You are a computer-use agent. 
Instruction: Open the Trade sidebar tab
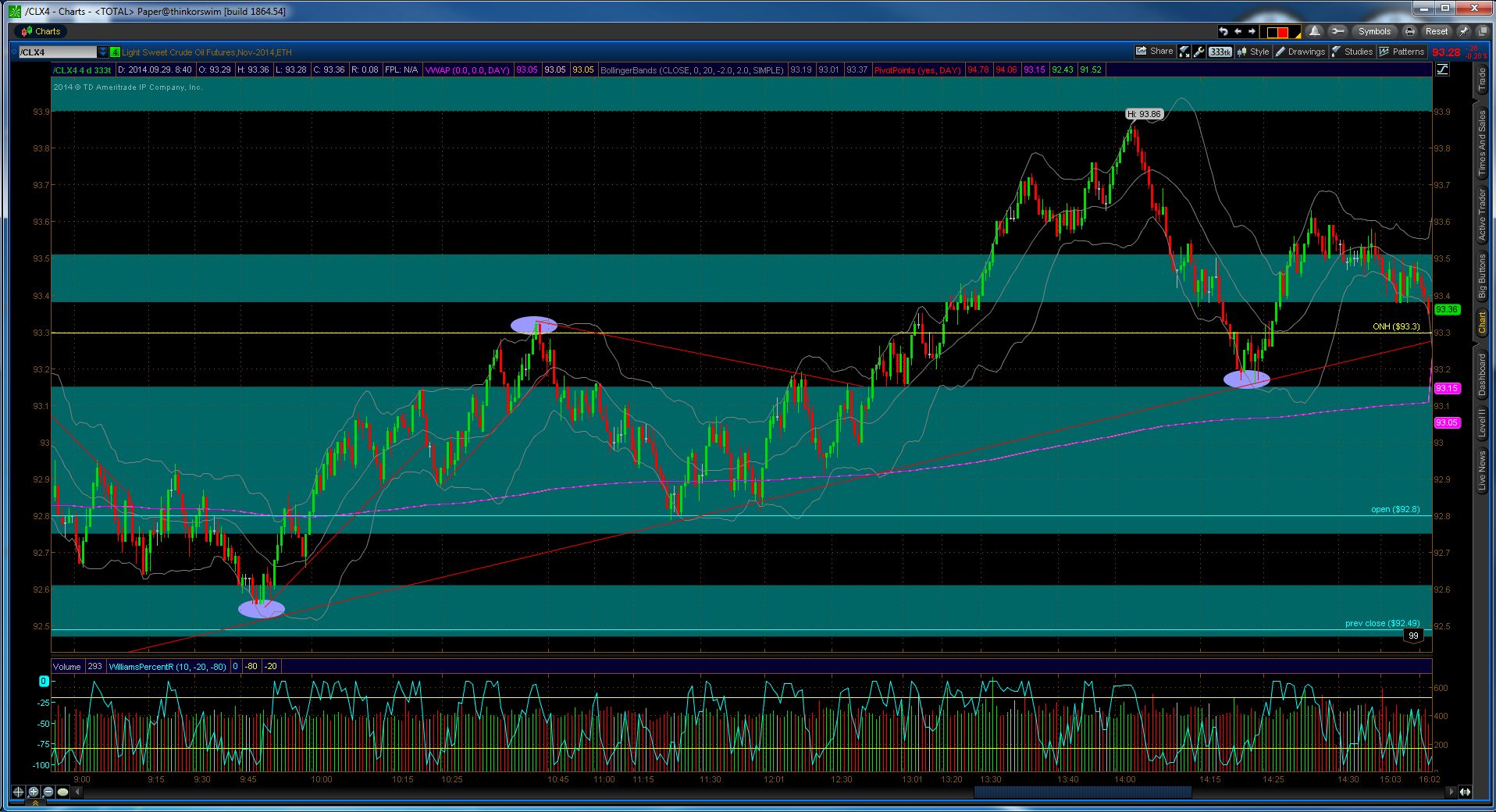point(1482,80)
